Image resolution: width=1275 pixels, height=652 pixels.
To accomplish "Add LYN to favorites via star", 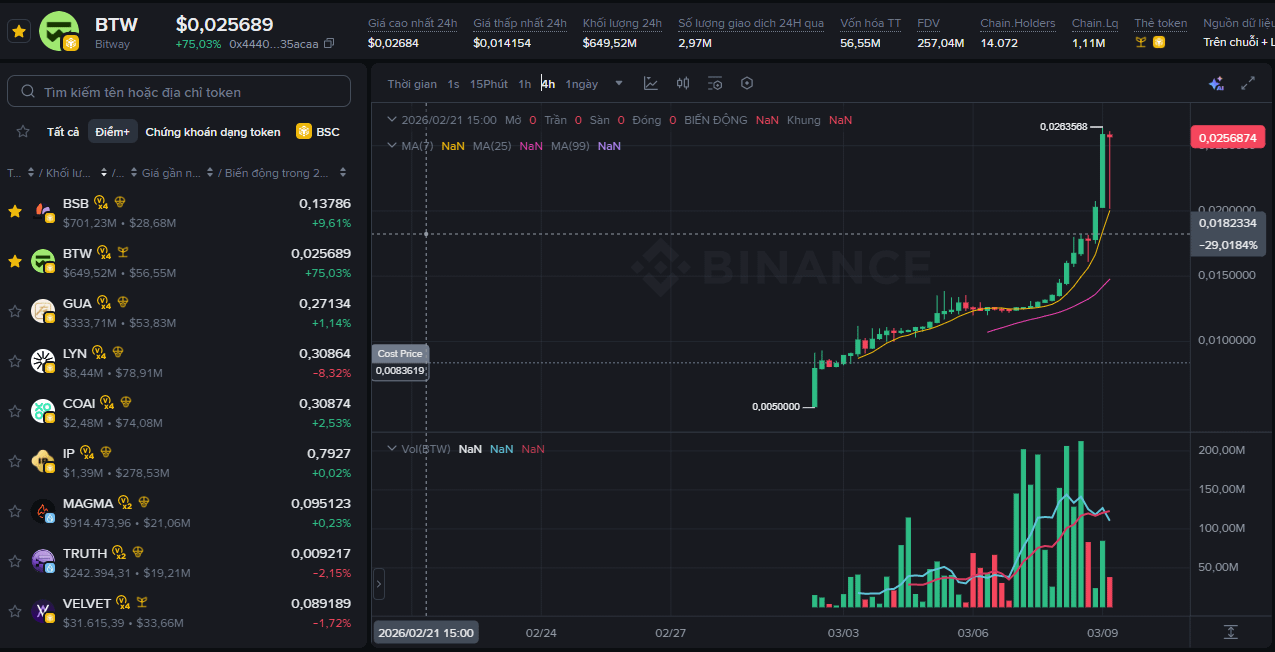I will [x=15, y=361].
